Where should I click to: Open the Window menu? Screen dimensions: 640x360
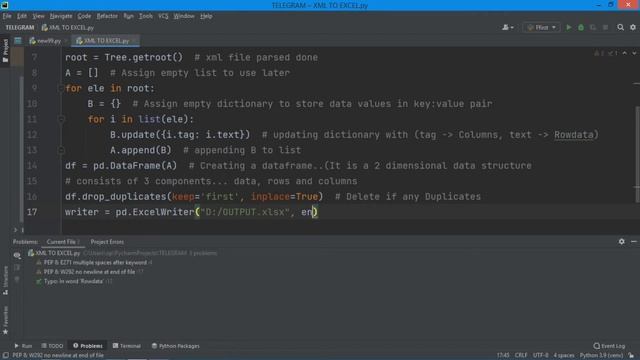[184, 16]
